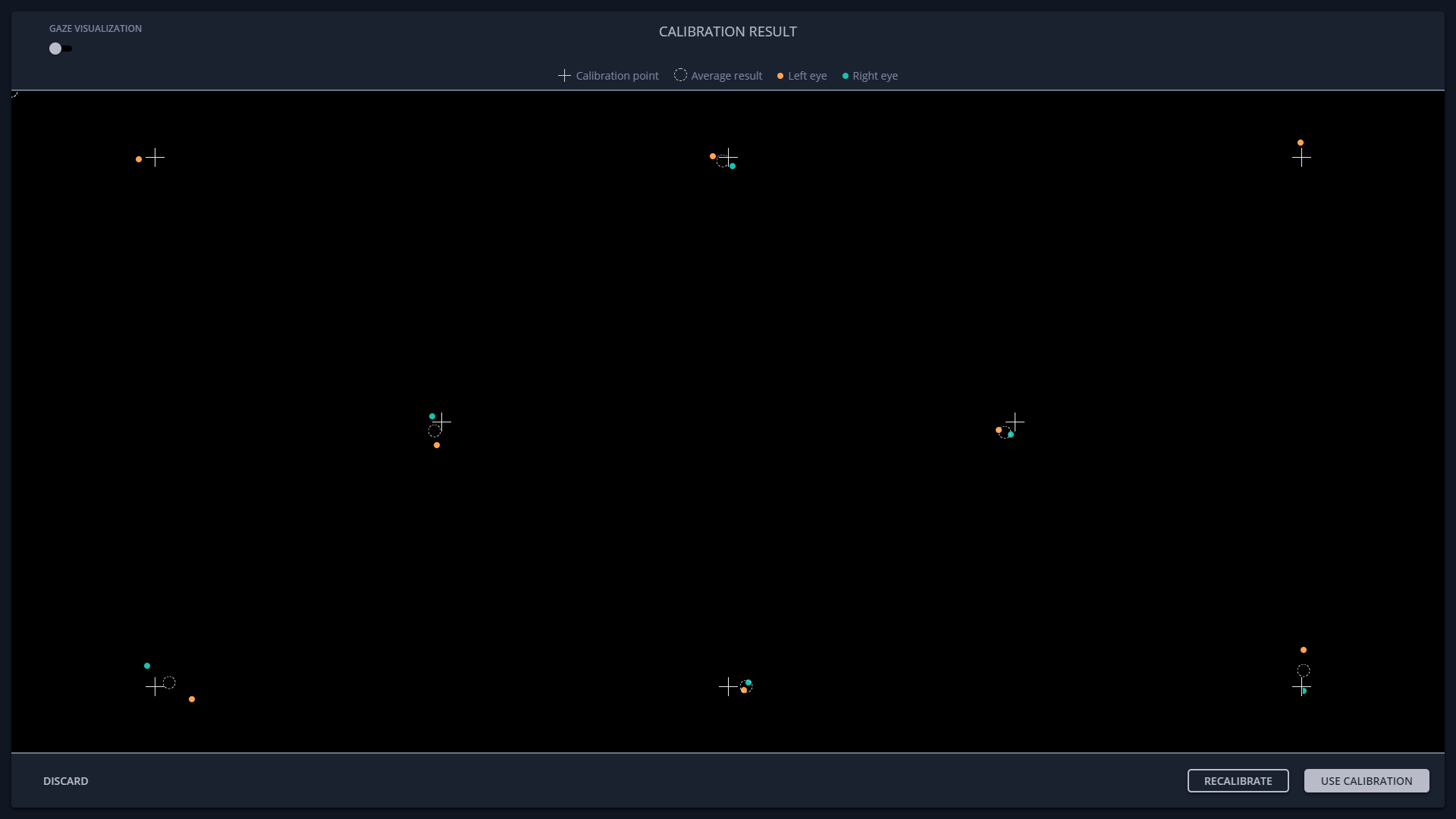Click the bottom-right calibration point cross
This screenshot has width=1456, height=819.
coord(1301,686)
